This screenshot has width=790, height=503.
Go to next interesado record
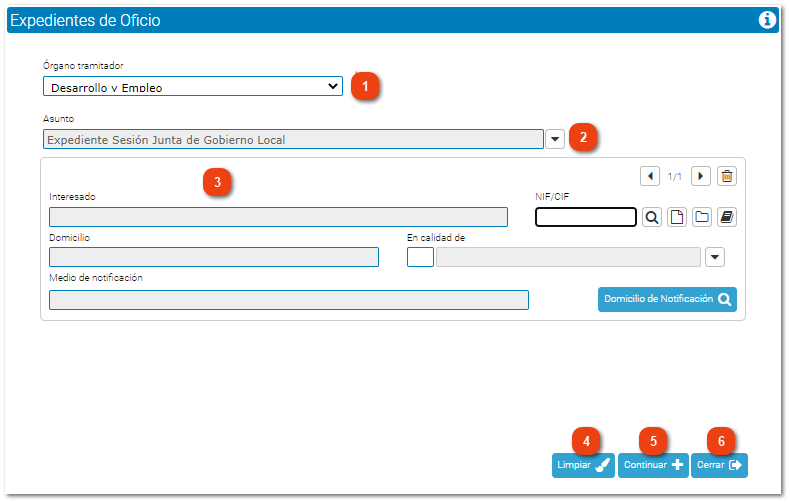click(700, 176)
